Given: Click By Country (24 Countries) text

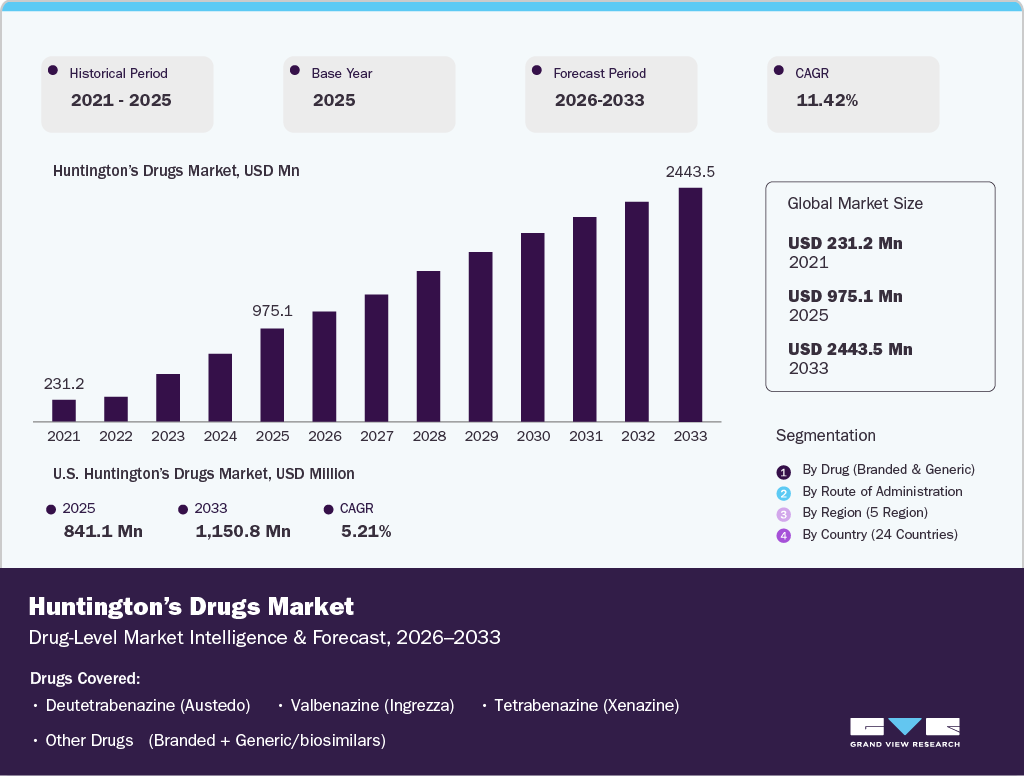Looking at the screenshot, I should [x=880, y=534].
